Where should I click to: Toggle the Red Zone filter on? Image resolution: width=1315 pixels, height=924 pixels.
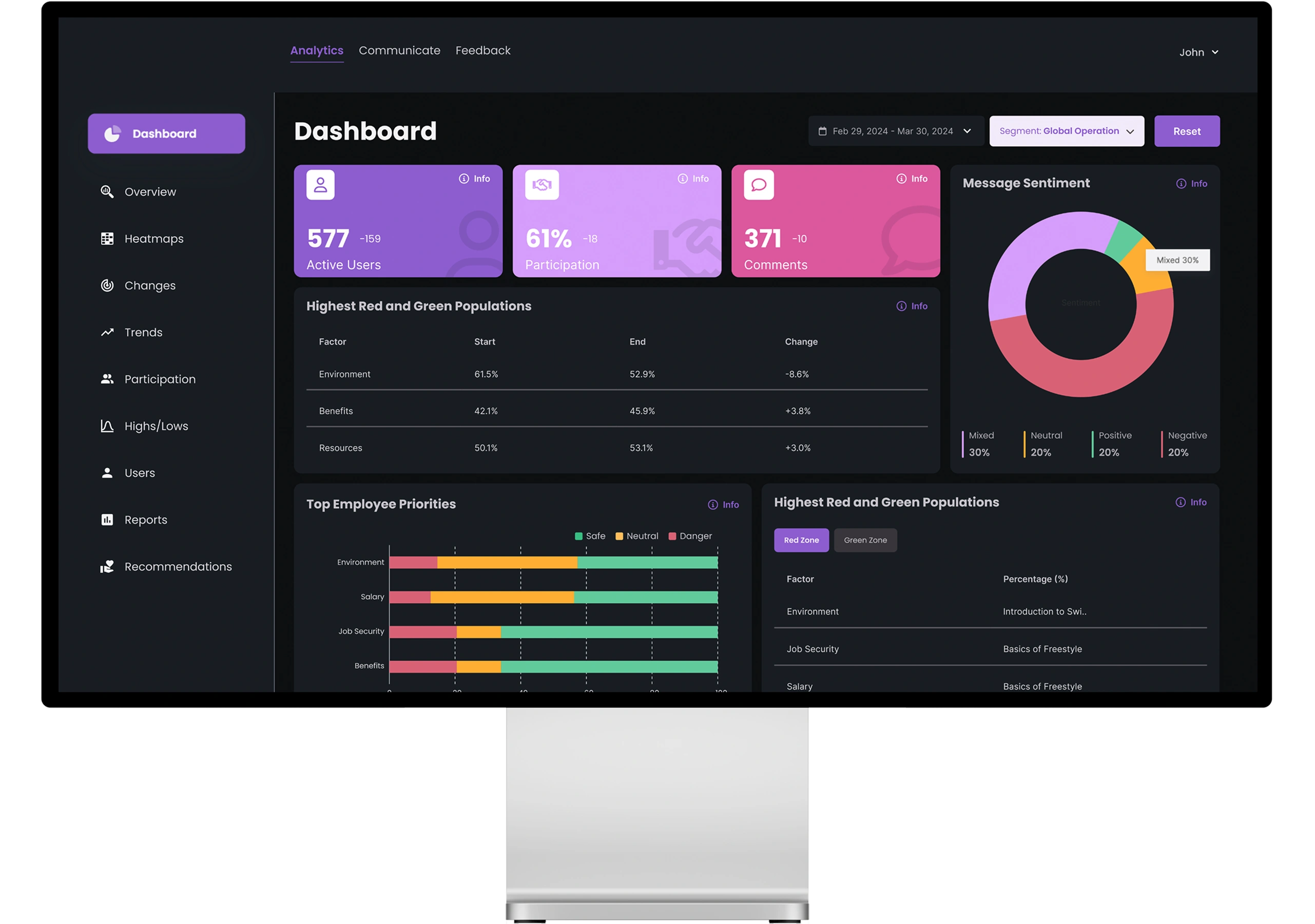tap(801, 540)
